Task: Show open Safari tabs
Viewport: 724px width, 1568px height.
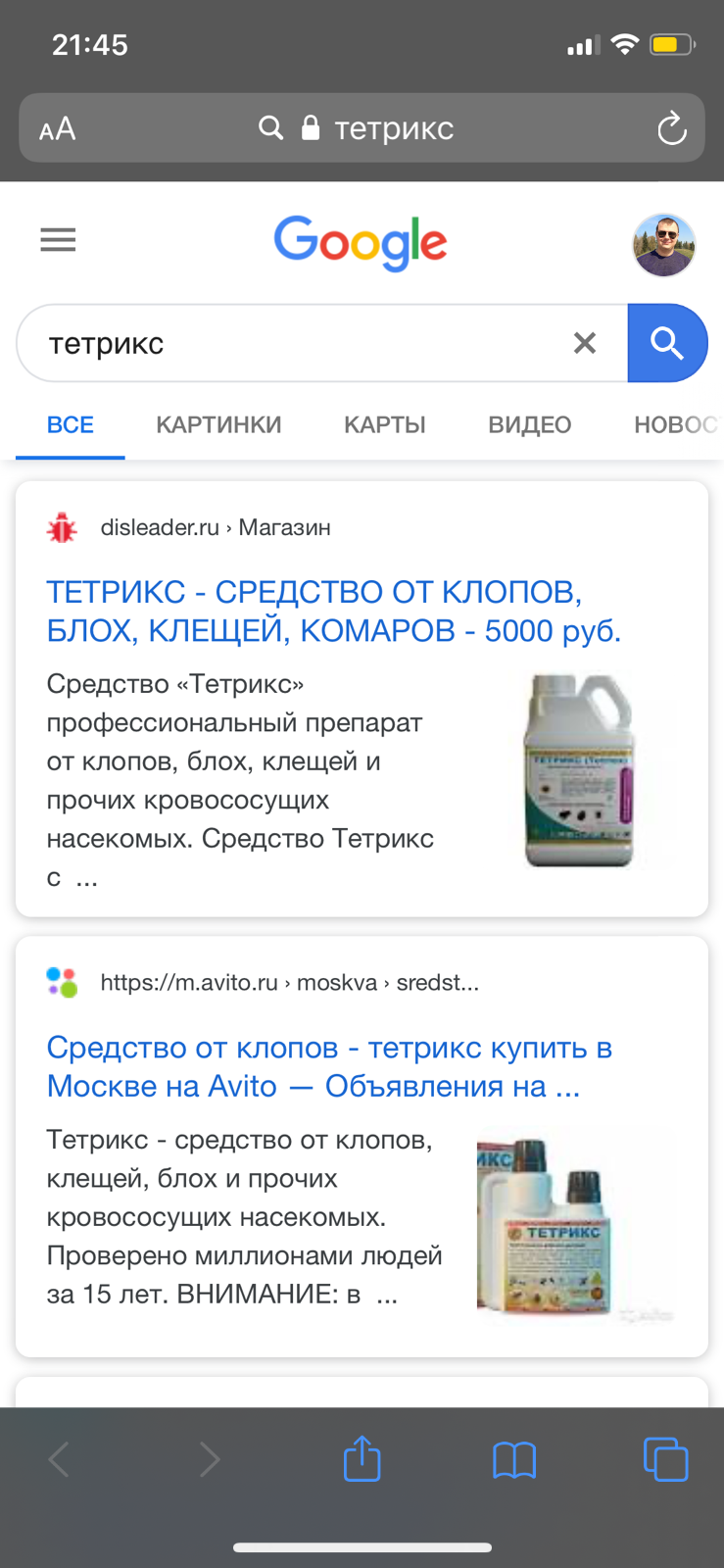Action: tap(665, 1459)
